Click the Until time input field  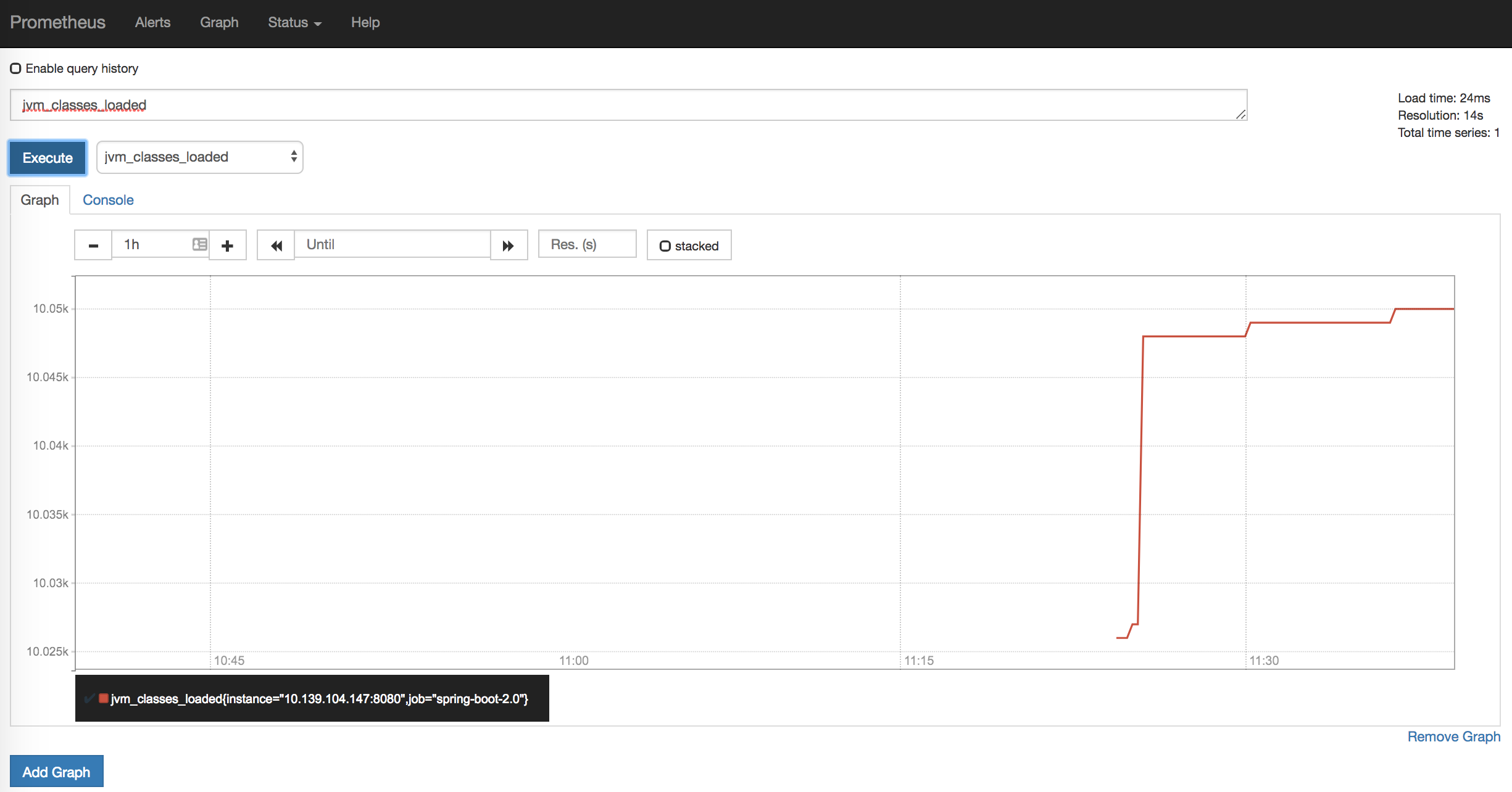pos(391,245)
